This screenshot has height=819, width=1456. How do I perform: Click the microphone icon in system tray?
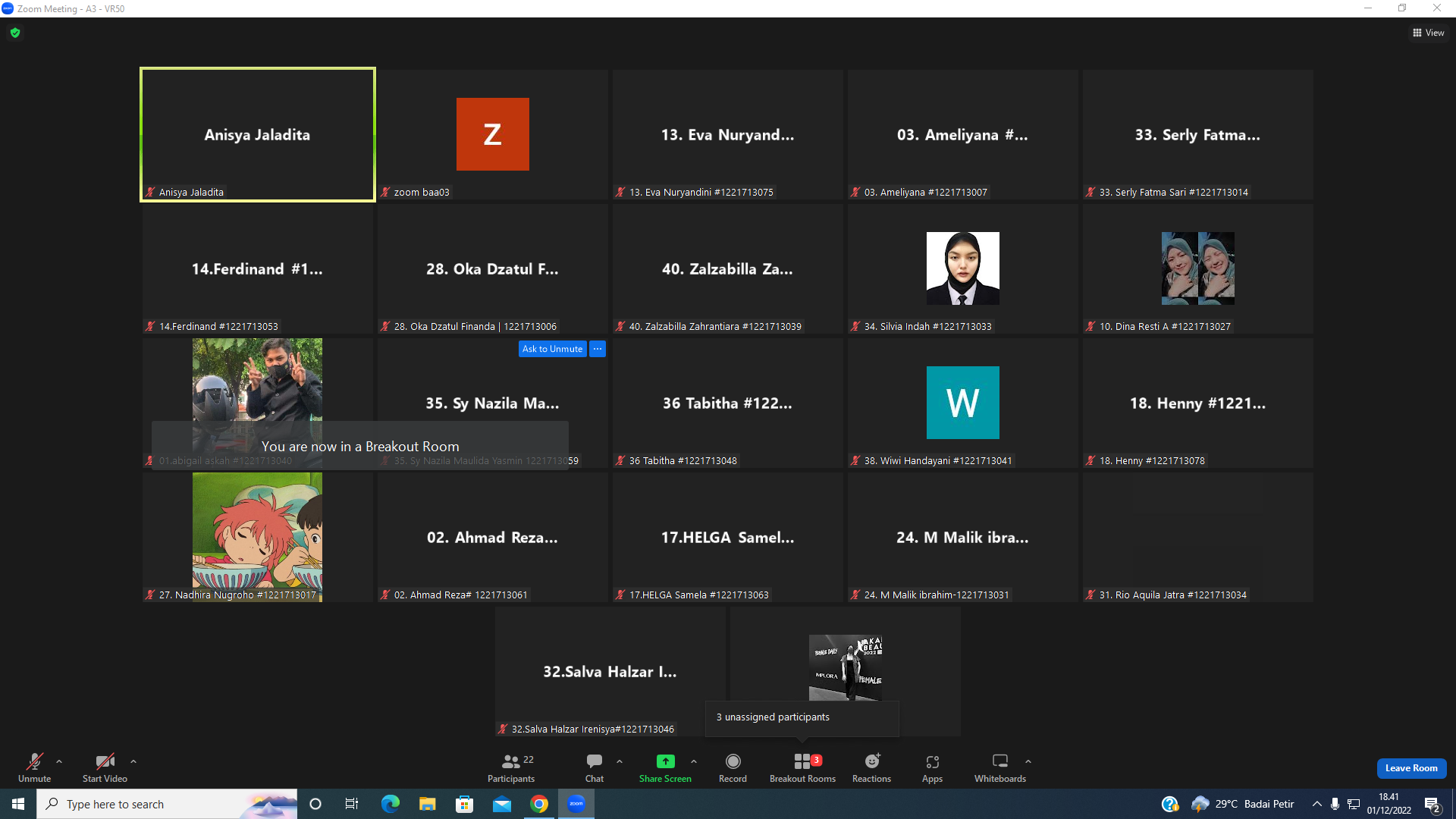point(1335,804)
